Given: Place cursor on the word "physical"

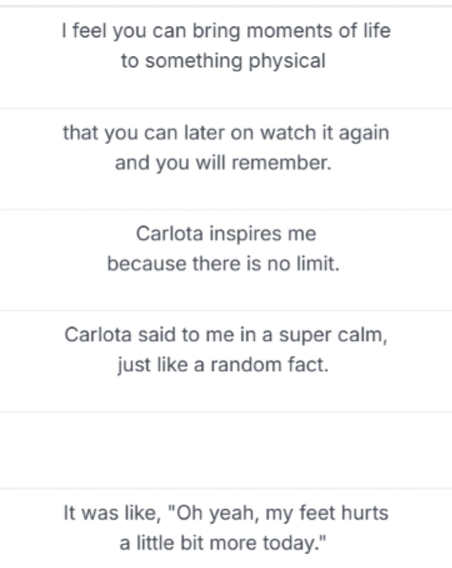Looking at the screenshot, I should [x=287, y=61].
